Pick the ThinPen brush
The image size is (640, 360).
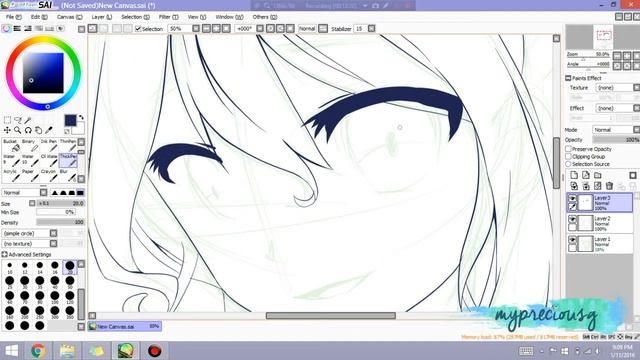click(68, 145)
